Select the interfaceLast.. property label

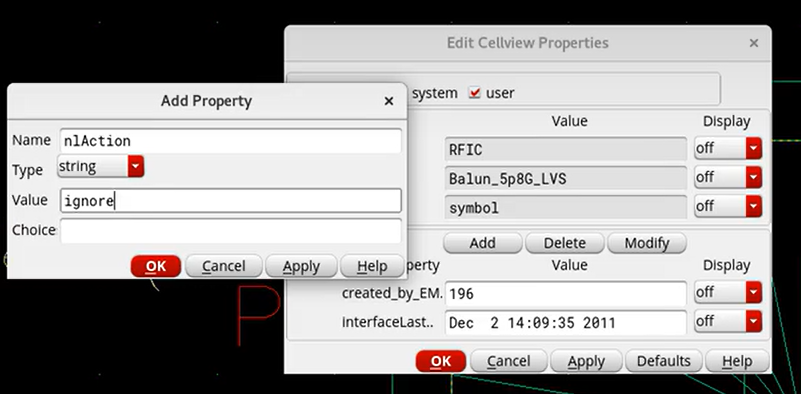point(388,322)
